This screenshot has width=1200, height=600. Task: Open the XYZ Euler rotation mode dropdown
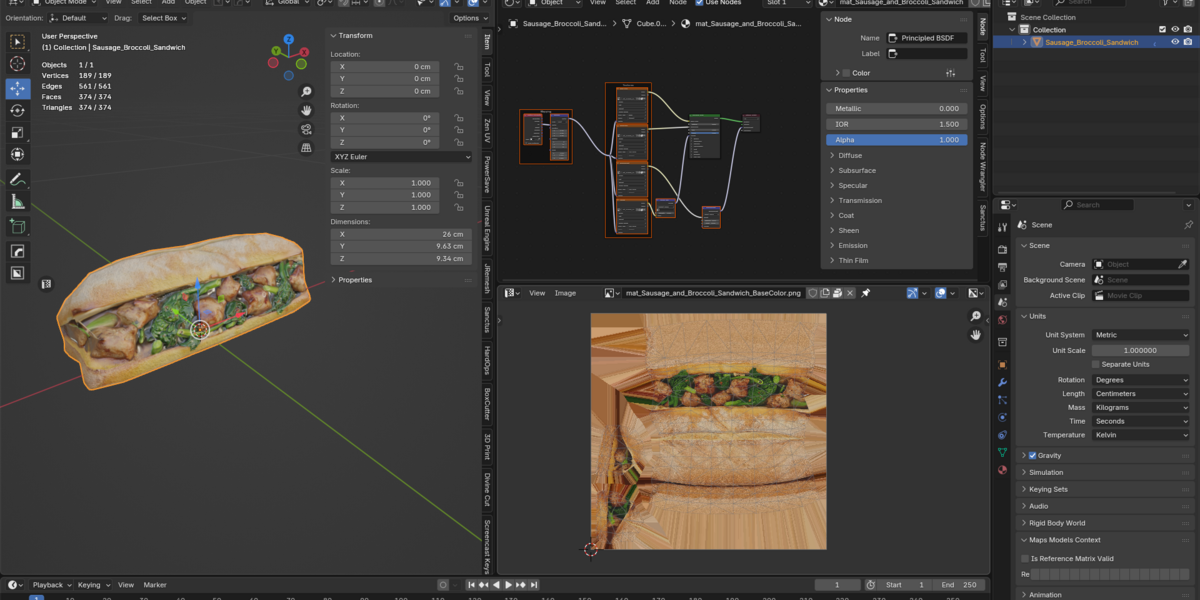(x=401, y=157)
